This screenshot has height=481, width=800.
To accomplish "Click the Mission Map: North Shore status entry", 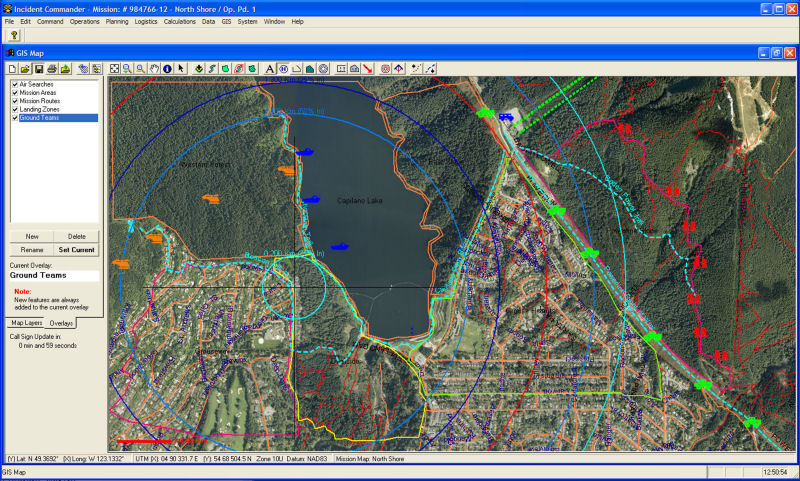I will click(x=369, y=459).
